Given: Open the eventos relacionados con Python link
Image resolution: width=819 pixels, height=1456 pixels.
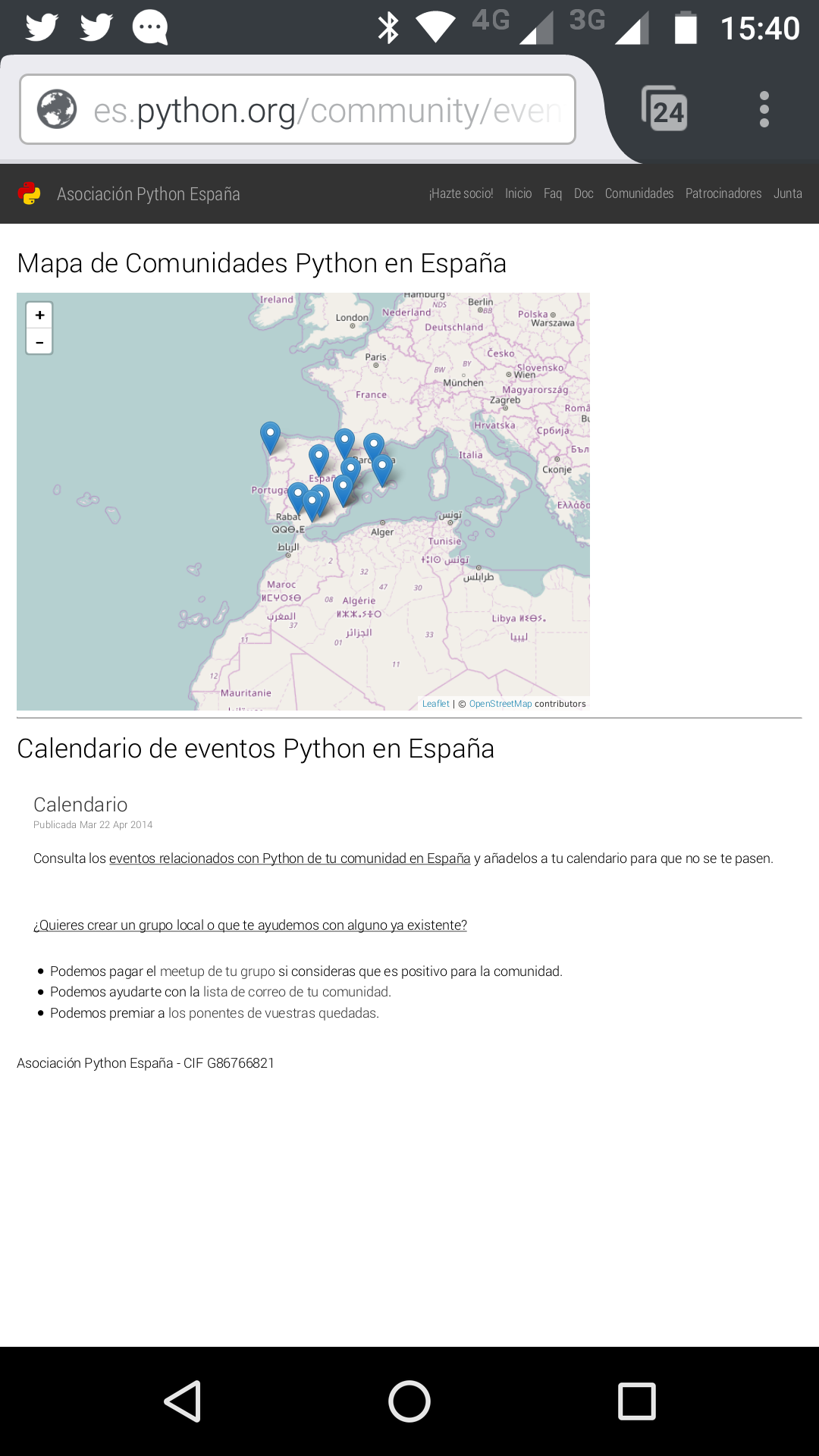Looking at the screenshot, I should click(289, 858).
